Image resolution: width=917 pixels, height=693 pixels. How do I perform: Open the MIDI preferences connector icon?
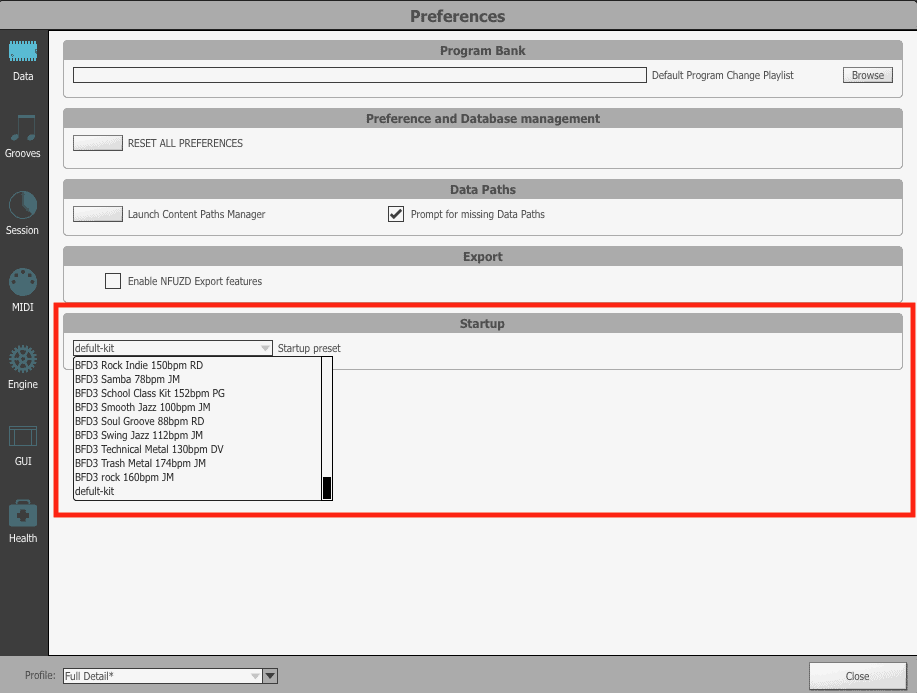23,282
